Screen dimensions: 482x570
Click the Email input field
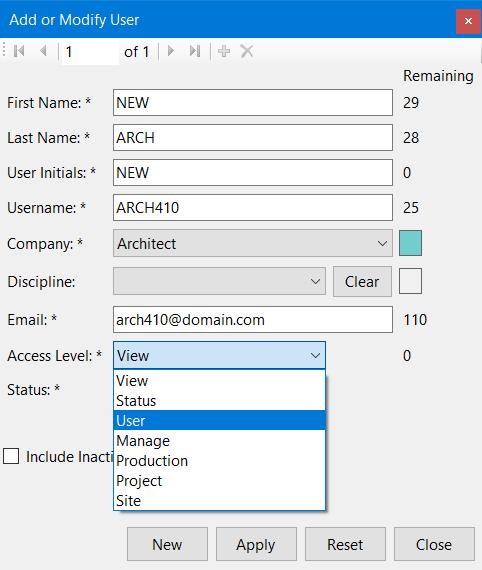[253, 320]
